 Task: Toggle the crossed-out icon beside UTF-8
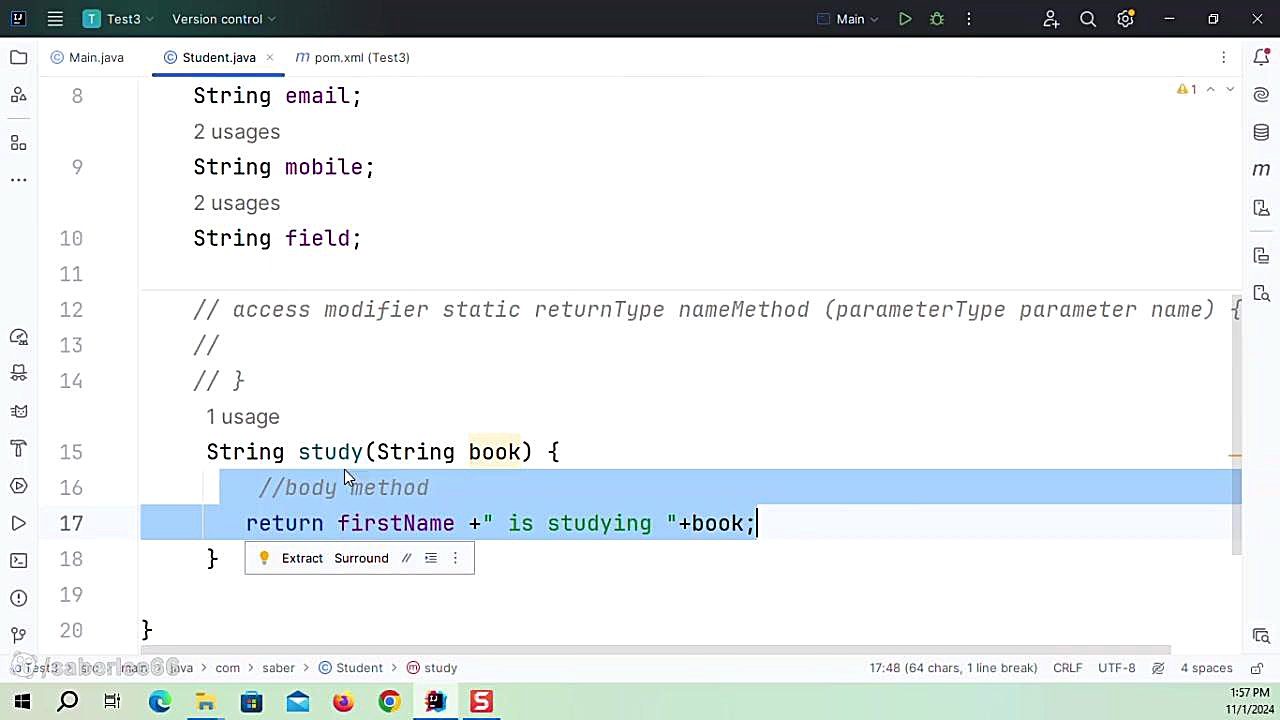tap(1158, 668)
